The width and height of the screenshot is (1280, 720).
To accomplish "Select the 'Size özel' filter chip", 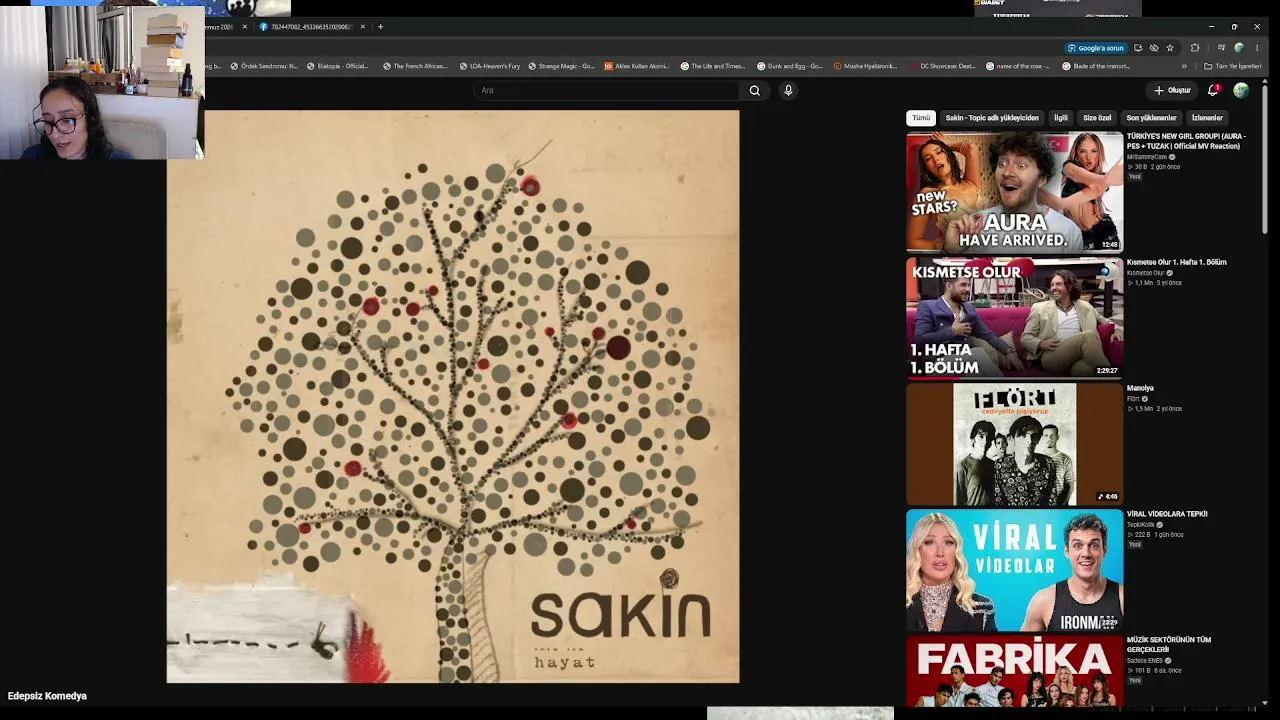I will [x=1097, y=118].
